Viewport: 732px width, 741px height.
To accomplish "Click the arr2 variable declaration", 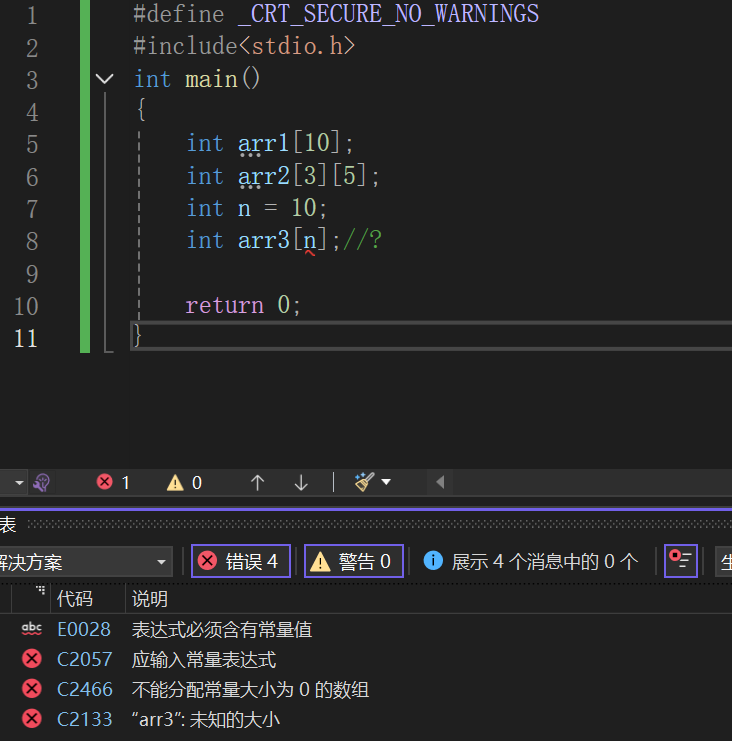I will [x=264, y=176].
